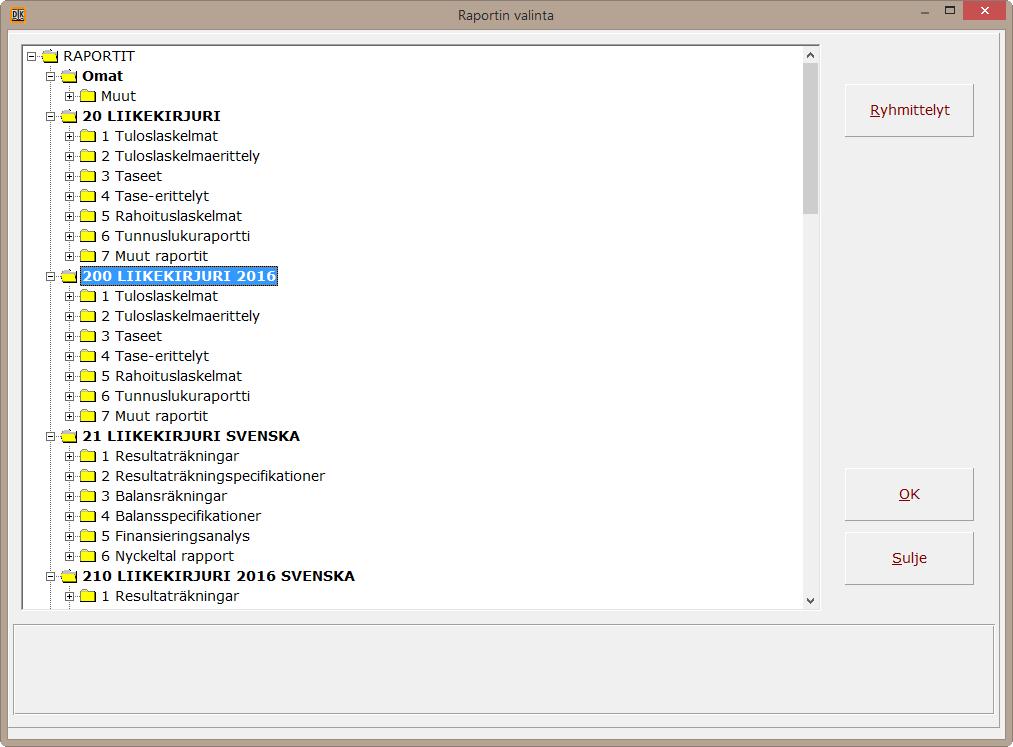Click the tree scrollbar down arrow
The height and width of the screenshot is (747, 1013).
[x=810, y=600]
